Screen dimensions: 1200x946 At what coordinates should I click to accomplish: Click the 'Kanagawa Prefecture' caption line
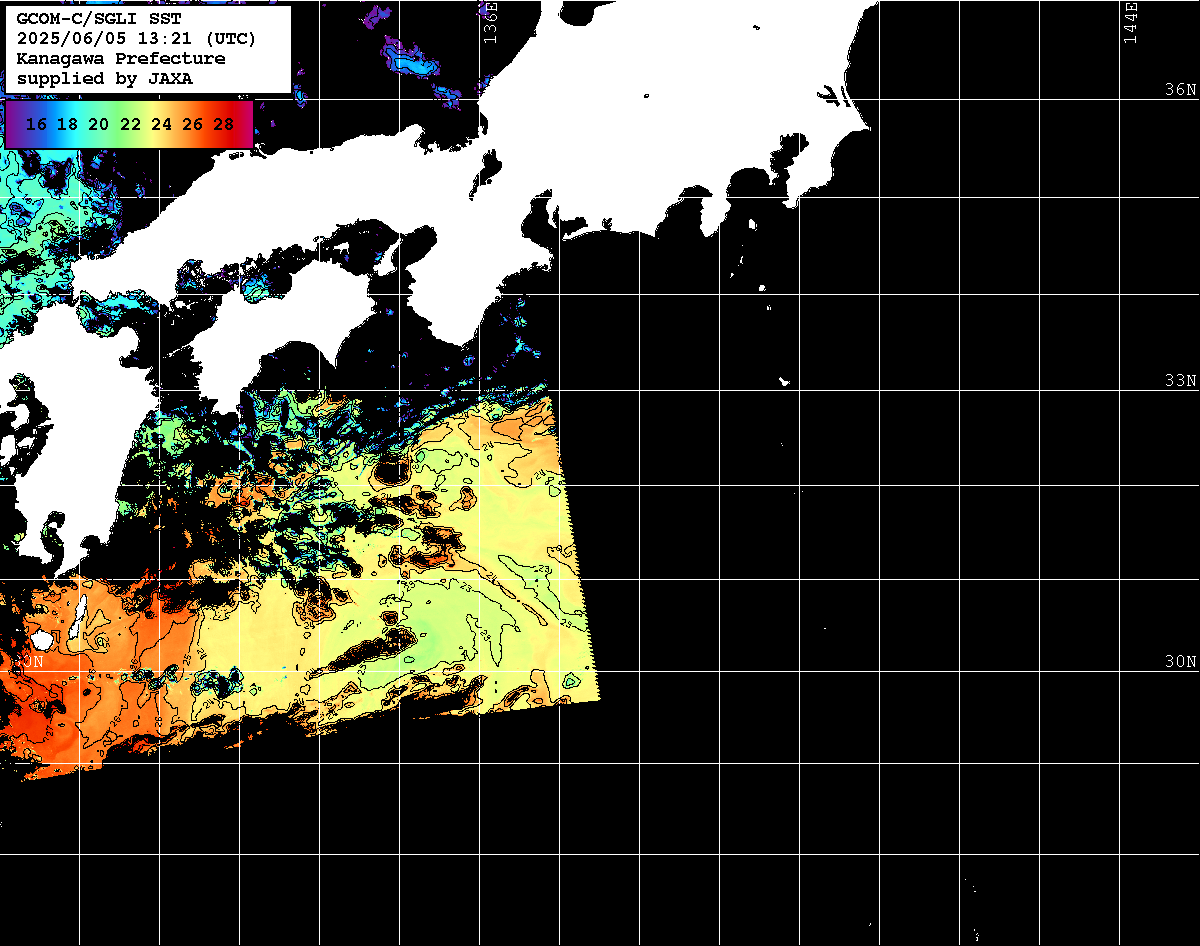121,59
